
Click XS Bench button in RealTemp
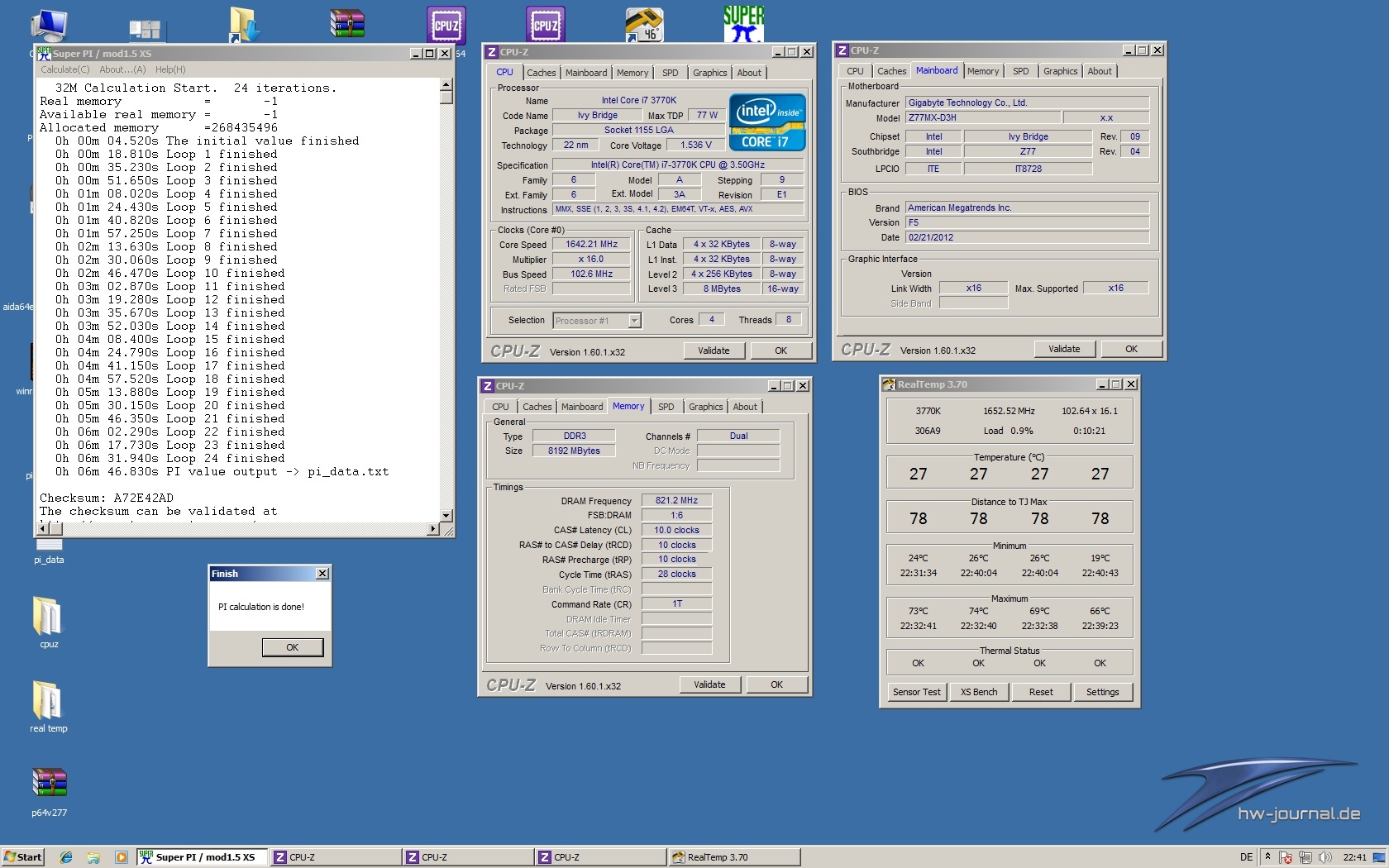[979, 692]
